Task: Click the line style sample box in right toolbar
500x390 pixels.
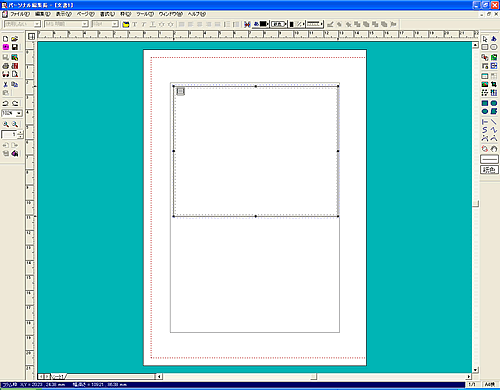Action: [489, 159]
